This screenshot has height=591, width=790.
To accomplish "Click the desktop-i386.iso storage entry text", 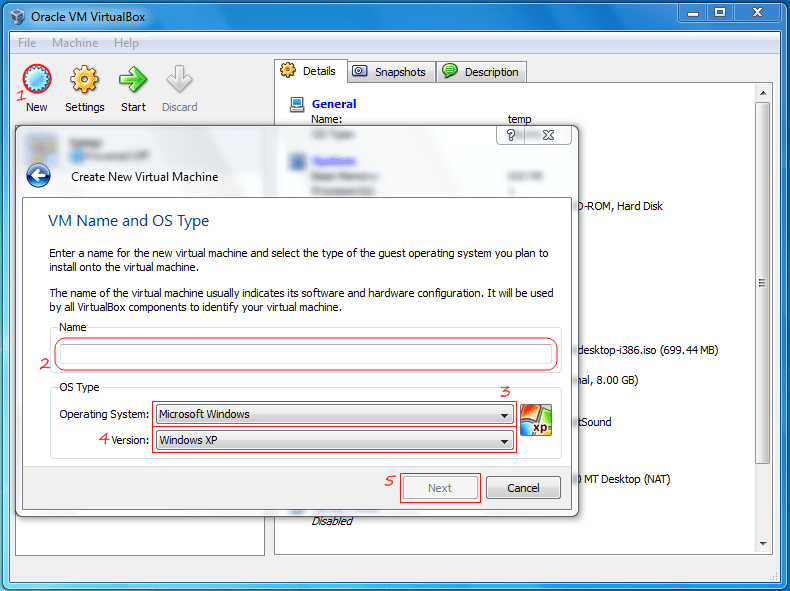I will coord(648,350).
